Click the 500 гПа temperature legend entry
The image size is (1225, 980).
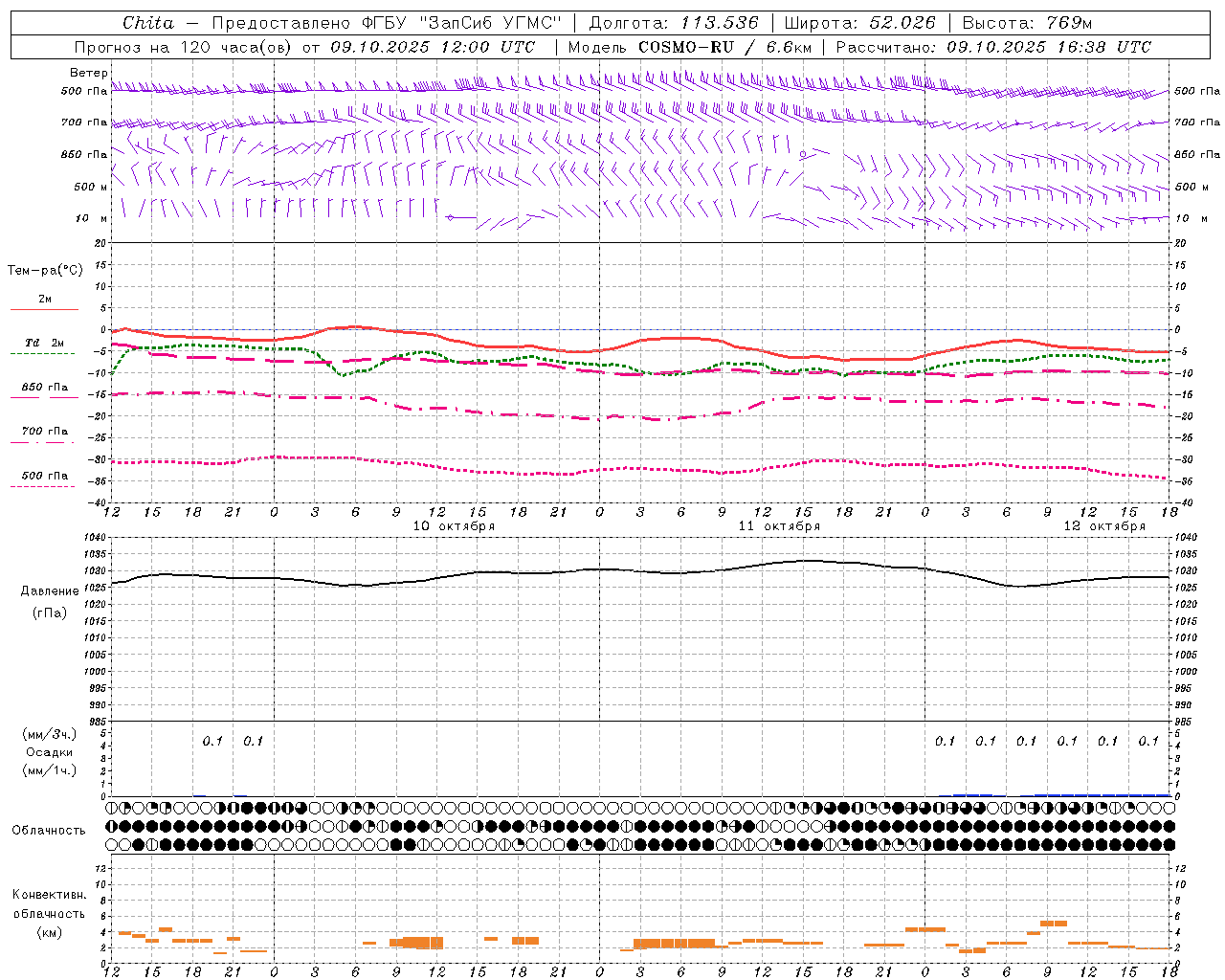point(44,476)
